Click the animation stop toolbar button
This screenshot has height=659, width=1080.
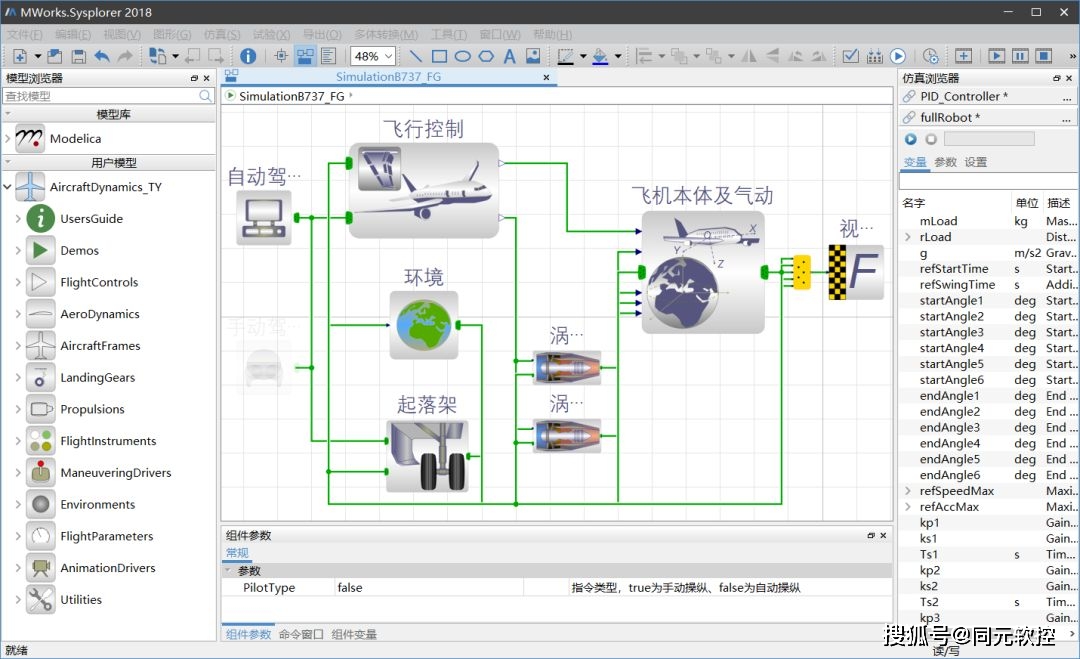(x=1044, y=56)
